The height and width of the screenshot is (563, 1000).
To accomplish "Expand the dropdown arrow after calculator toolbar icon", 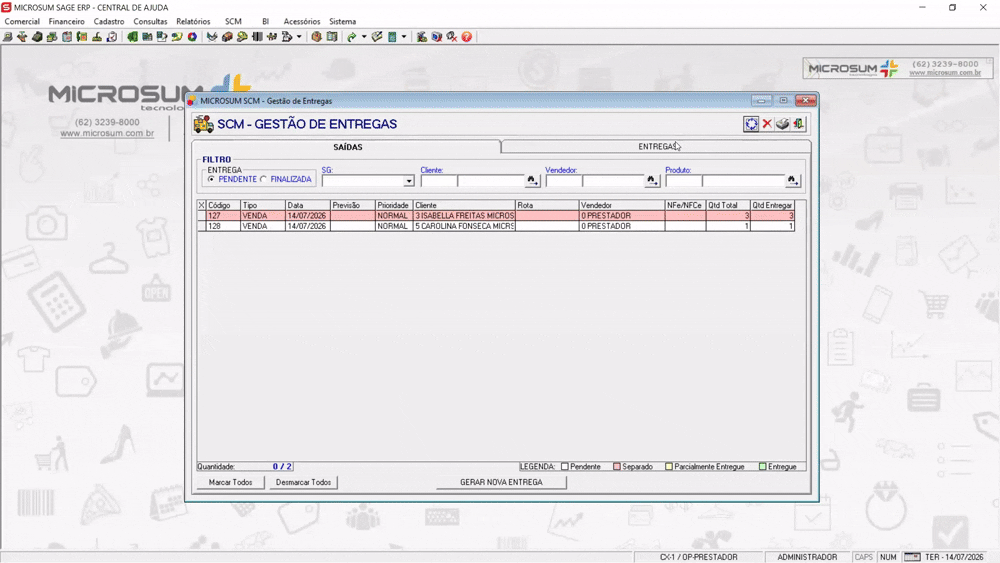I will [x=404, y=37].
